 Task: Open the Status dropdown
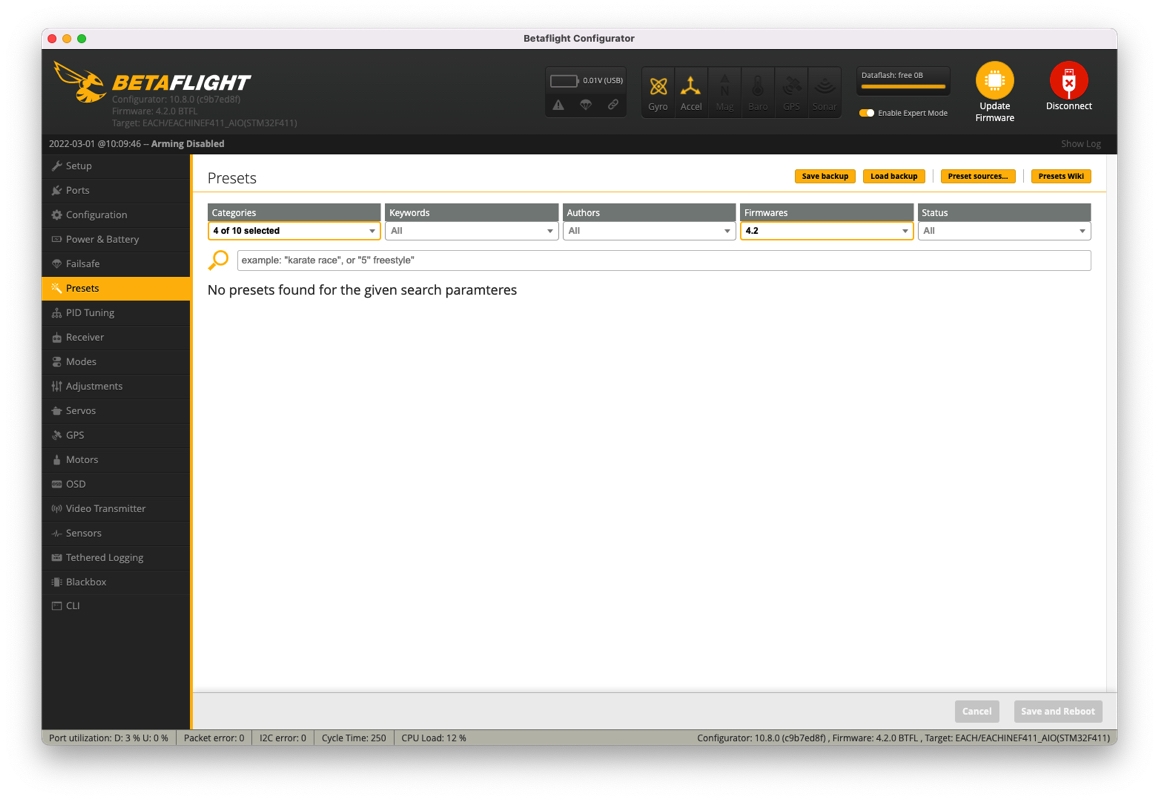[x=1004, y=231]
